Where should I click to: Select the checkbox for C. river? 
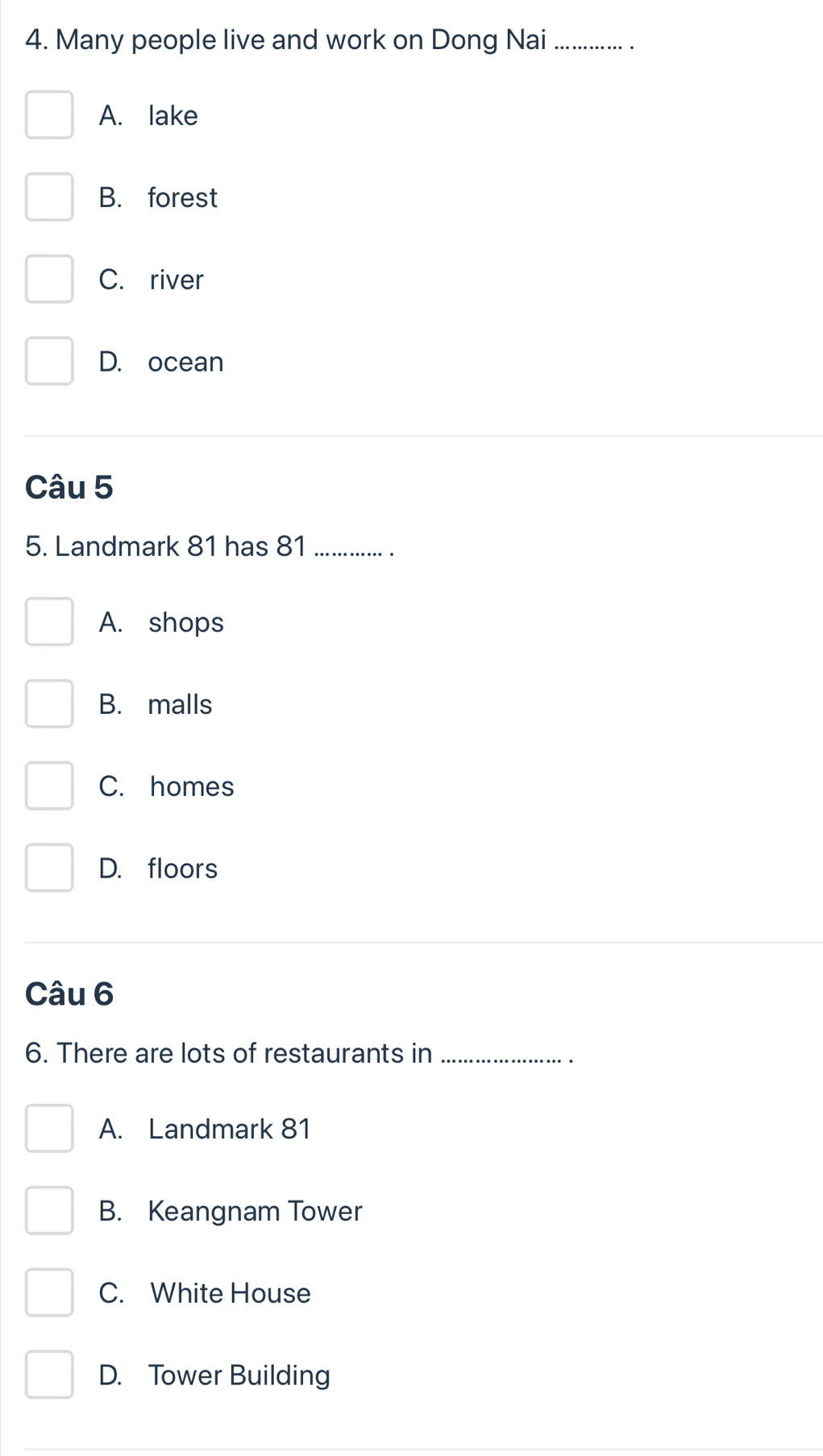tap(49, 280)
